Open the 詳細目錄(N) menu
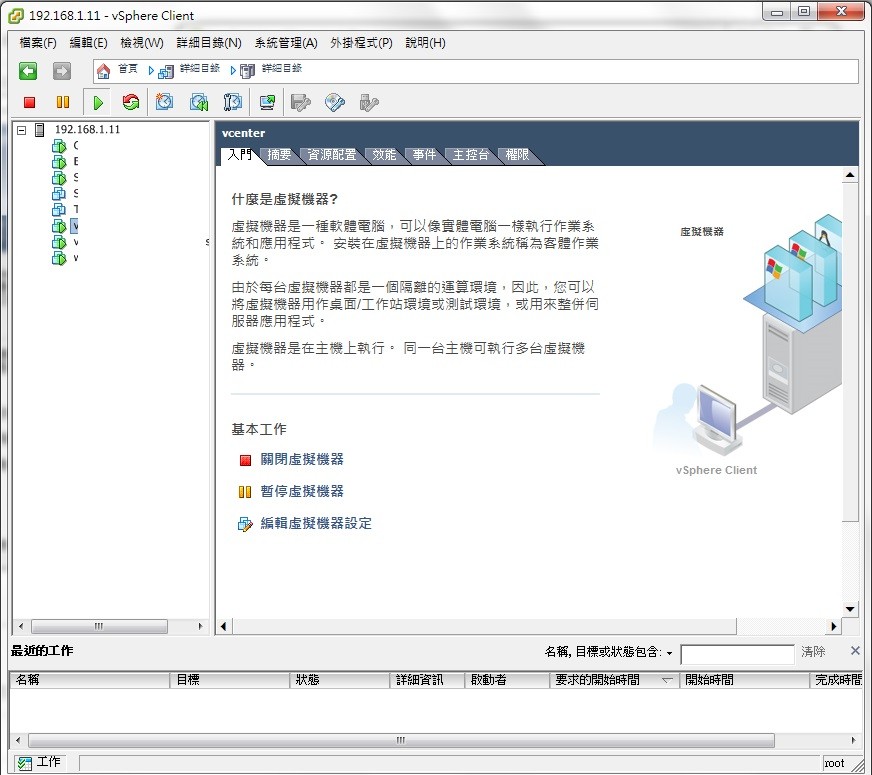This screenshot has width=872, height=775. (x=209, y=43)
